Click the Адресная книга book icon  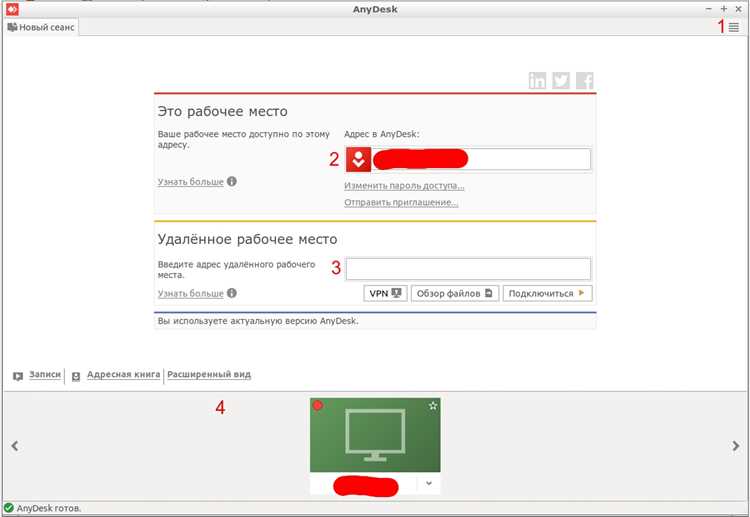pos(76,376)
